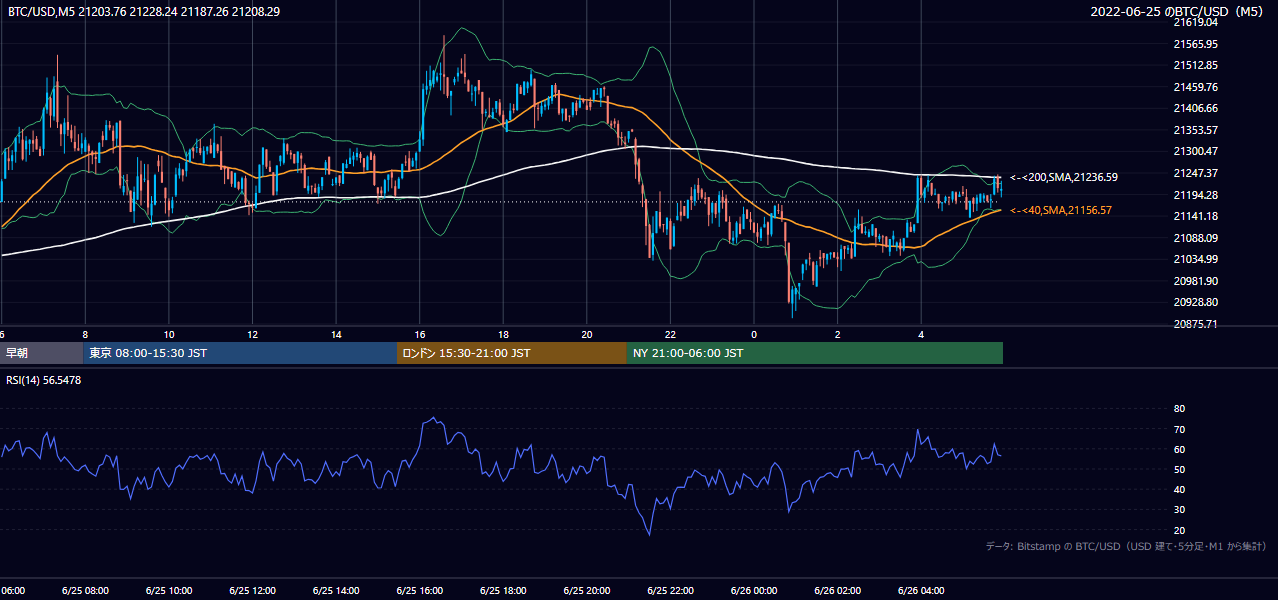
Task: Select the 21619.04 price axis label
Action: (x=1194, y=22)
